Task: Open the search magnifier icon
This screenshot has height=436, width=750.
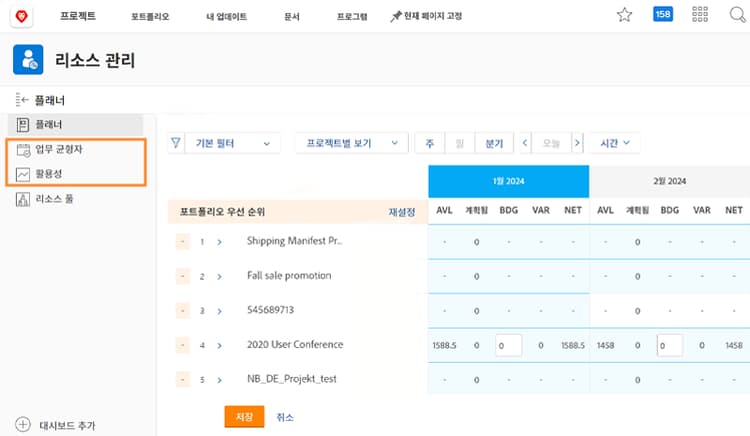Action: coord(737,15)
